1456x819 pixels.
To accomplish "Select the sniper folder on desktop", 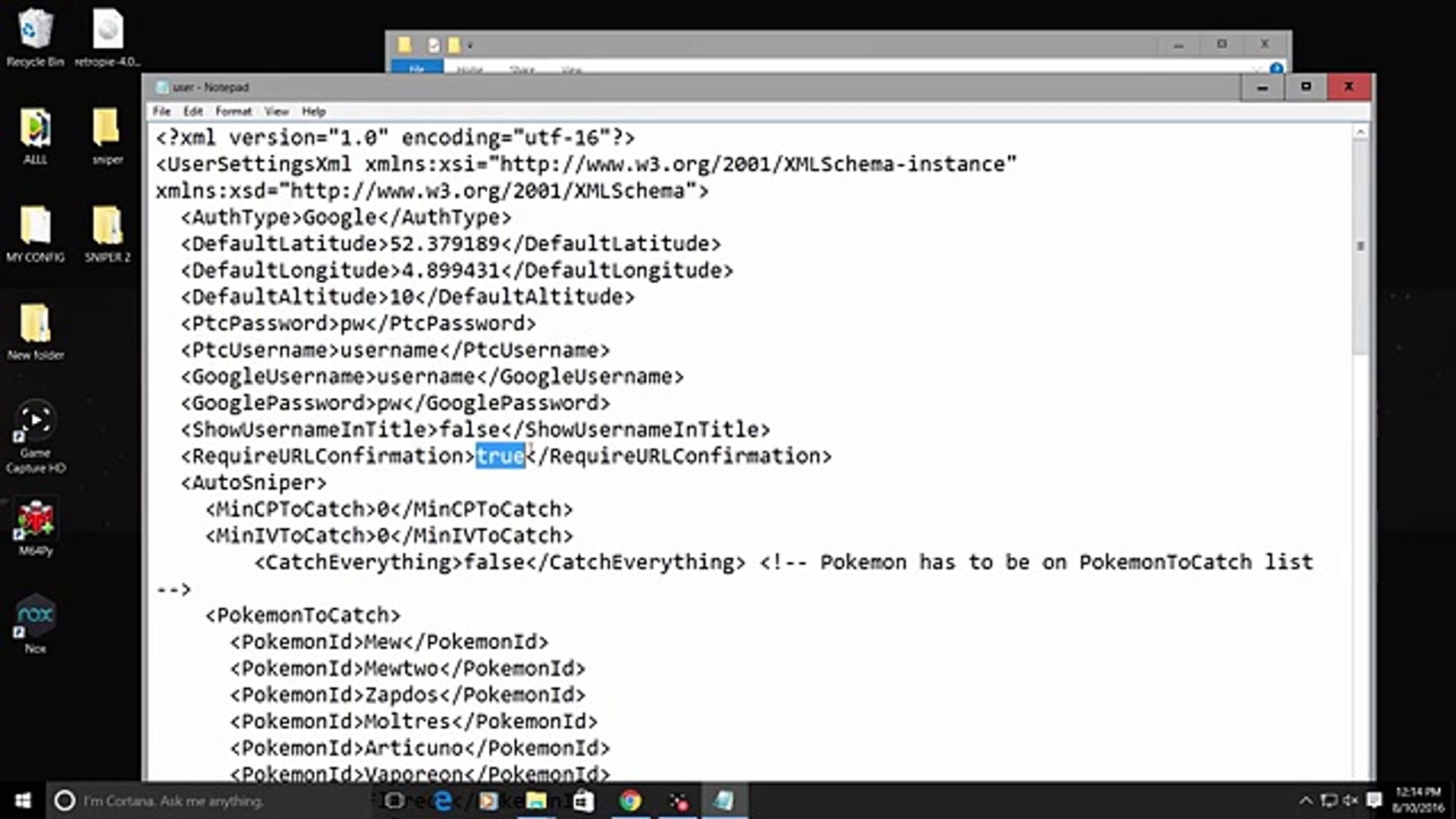I will 107,136.
